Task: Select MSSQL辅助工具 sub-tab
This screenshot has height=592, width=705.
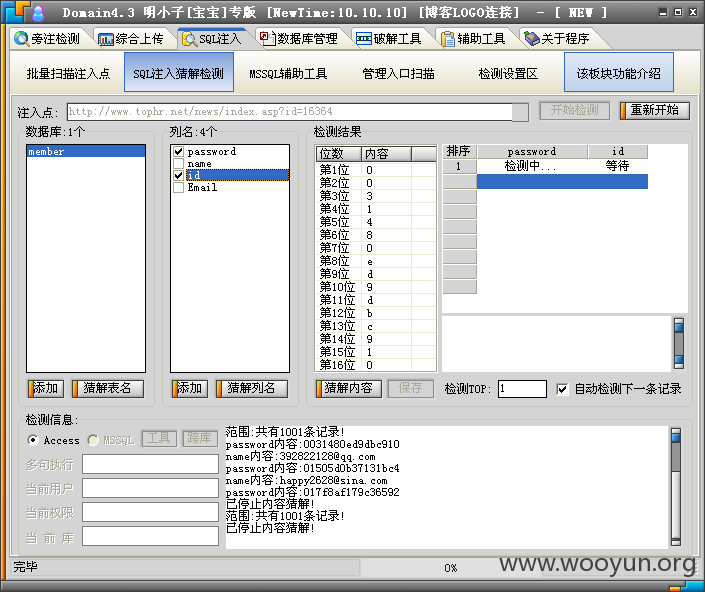Action: click(x=288, y=73)
